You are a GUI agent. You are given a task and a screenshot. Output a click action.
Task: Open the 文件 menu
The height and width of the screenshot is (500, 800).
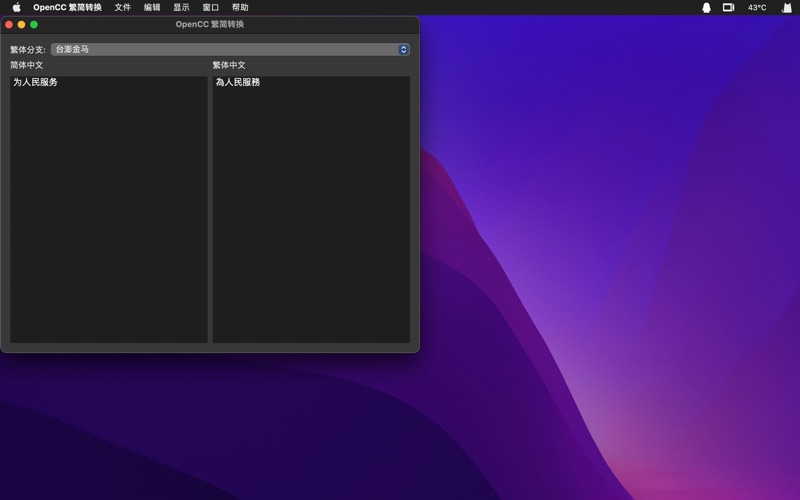(x=122, y=7)
